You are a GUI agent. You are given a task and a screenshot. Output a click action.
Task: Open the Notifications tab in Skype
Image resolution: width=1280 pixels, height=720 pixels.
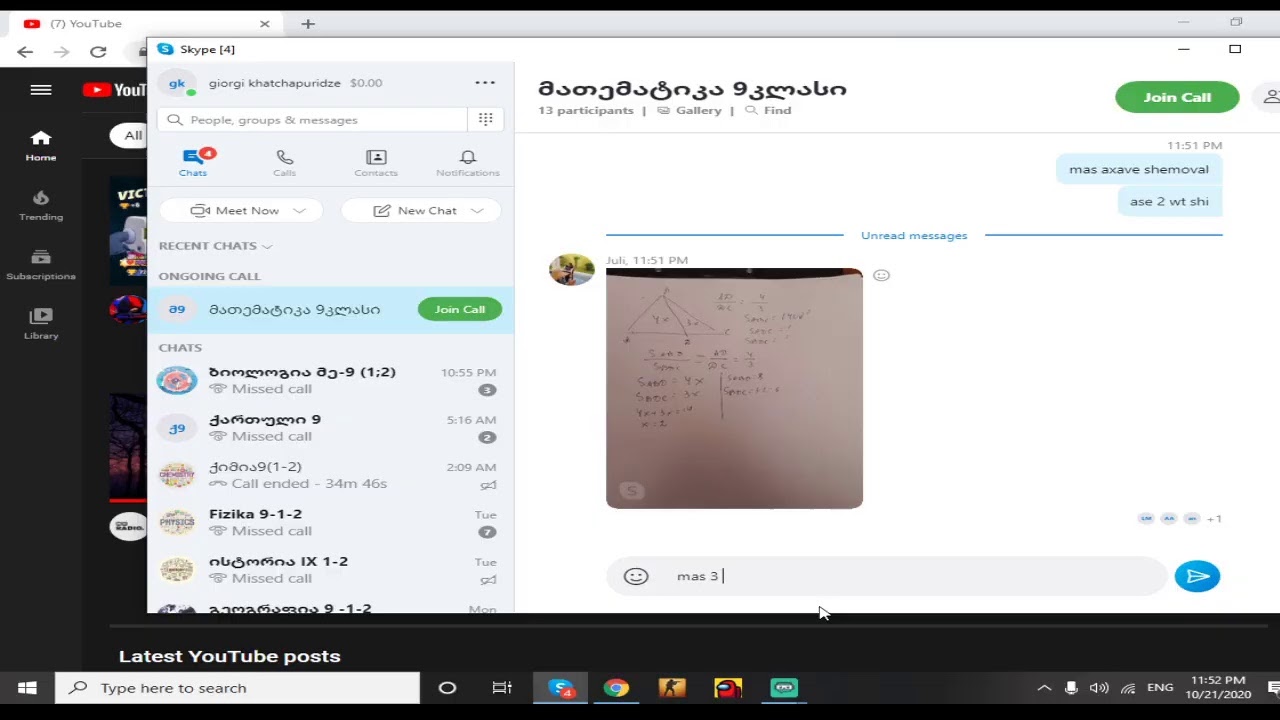coord(468,162)
